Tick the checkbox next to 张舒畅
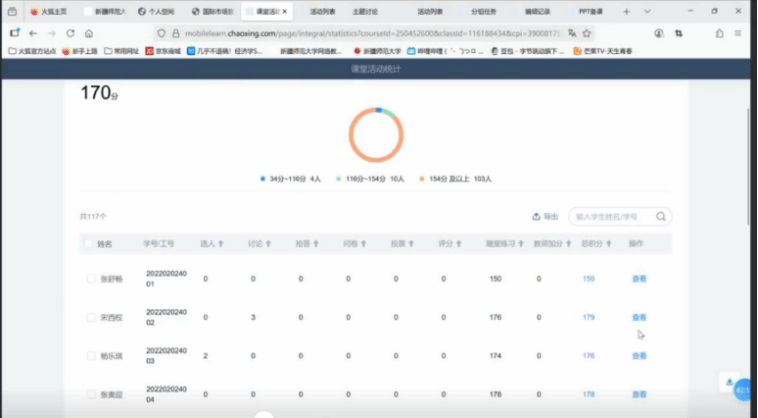The height and width of the screenshot is (418, 758). pos(90,279)
